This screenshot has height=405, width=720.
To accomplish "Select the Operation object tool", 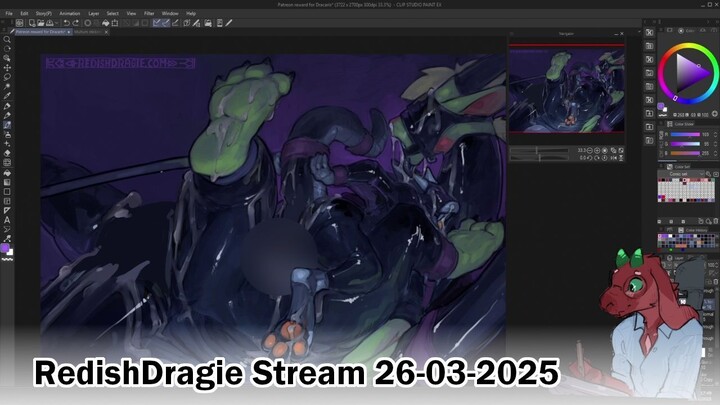I will tap(7, 58).
